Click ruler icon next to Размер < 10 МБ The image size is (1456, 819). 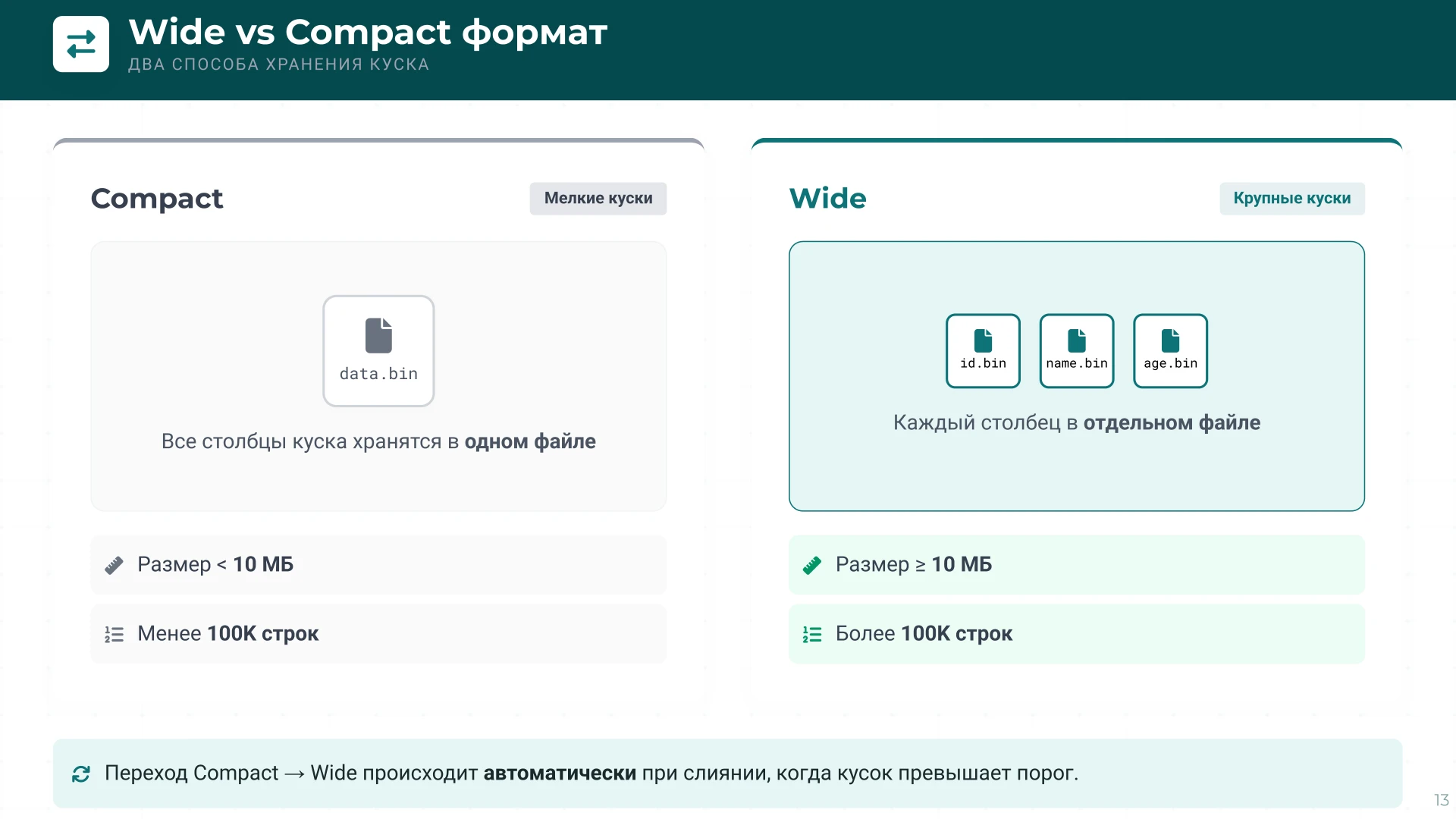(x=114, y=565)
